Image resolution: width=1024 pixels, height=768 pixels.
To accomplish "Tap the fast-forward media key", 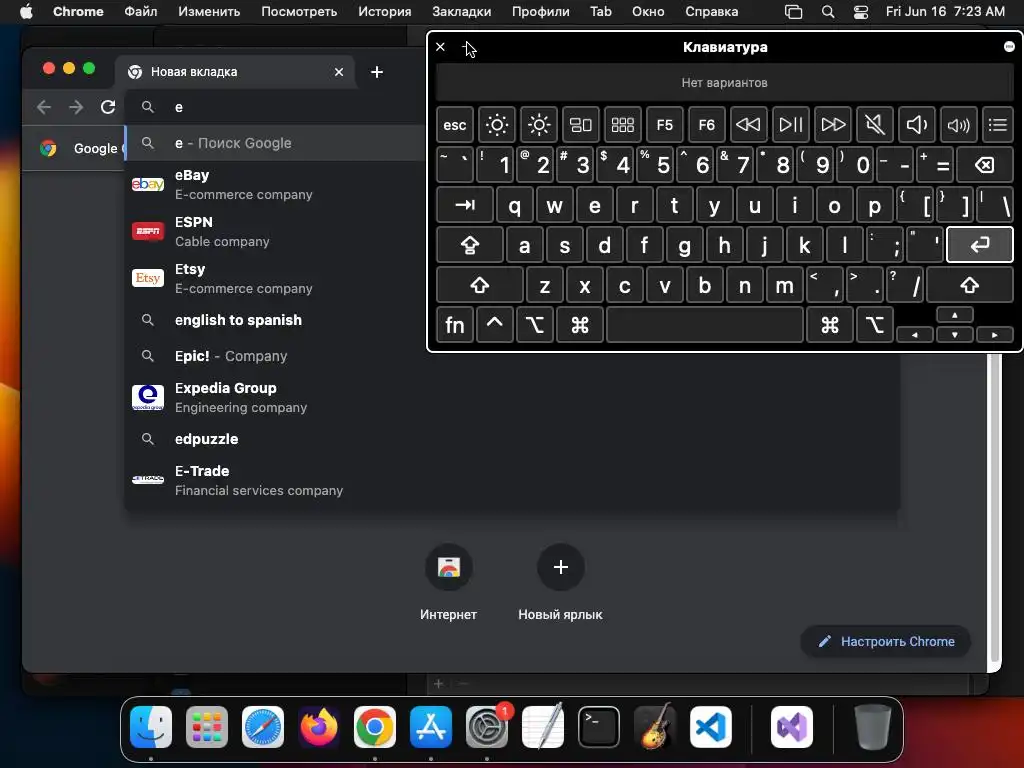I will point(833,125).
